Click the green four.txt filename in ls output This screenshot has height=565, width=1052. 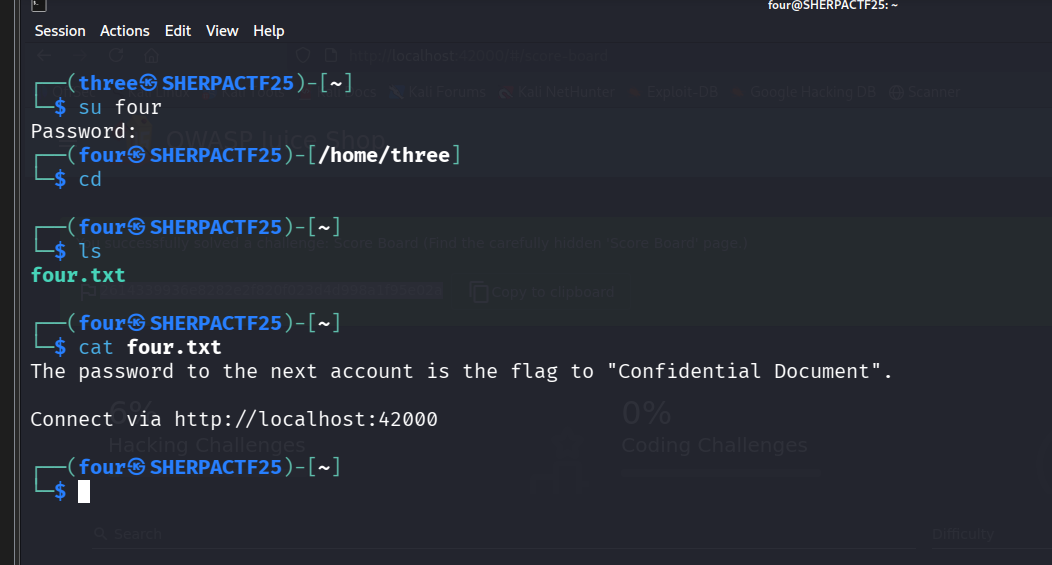78,275
